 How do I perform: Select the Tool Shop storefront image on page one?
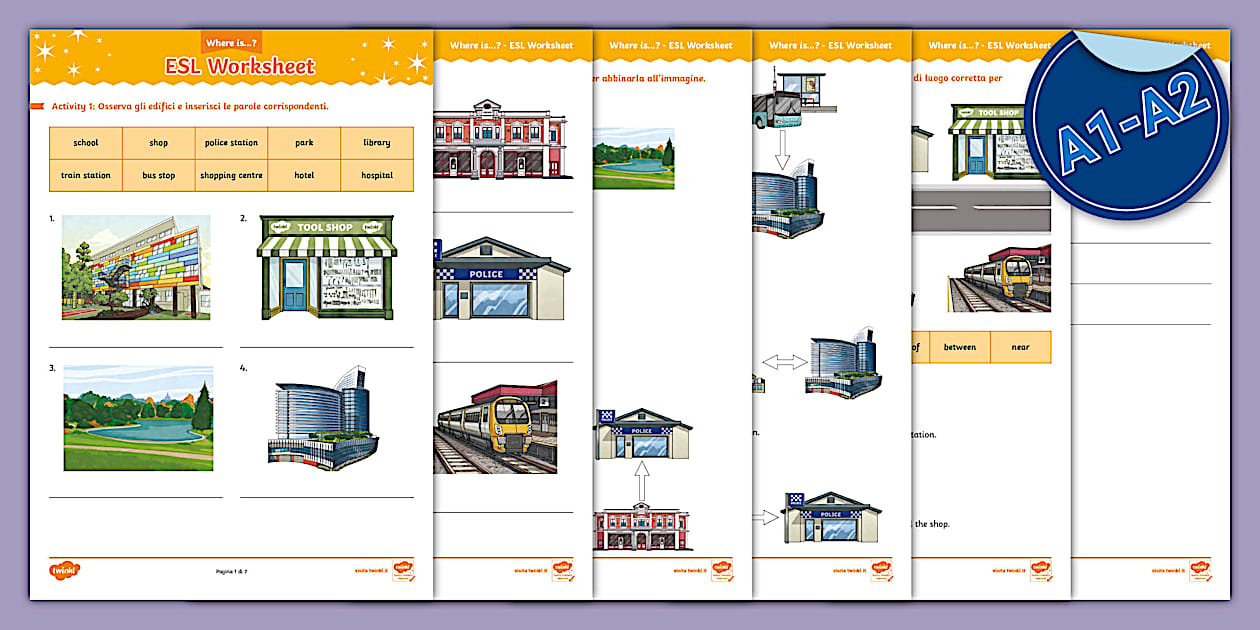point(327,267)
